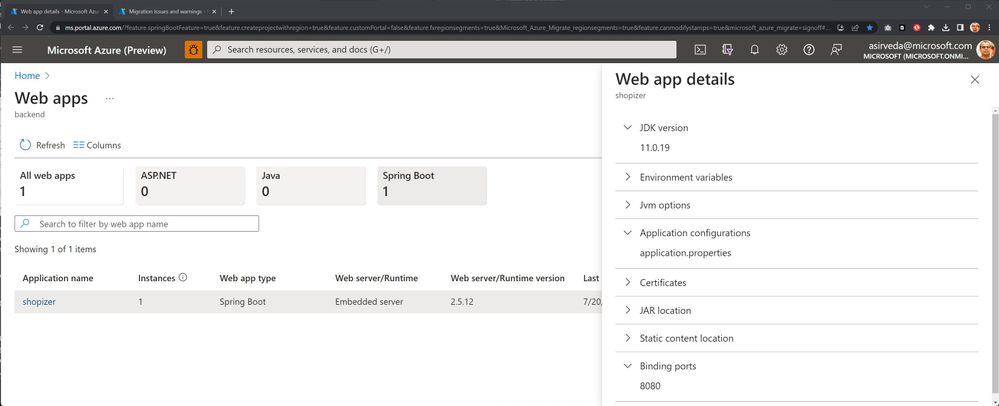999x406 pixels.
Task: Click the camera extension icon in browser toolbar
Action: coord(888,27)
